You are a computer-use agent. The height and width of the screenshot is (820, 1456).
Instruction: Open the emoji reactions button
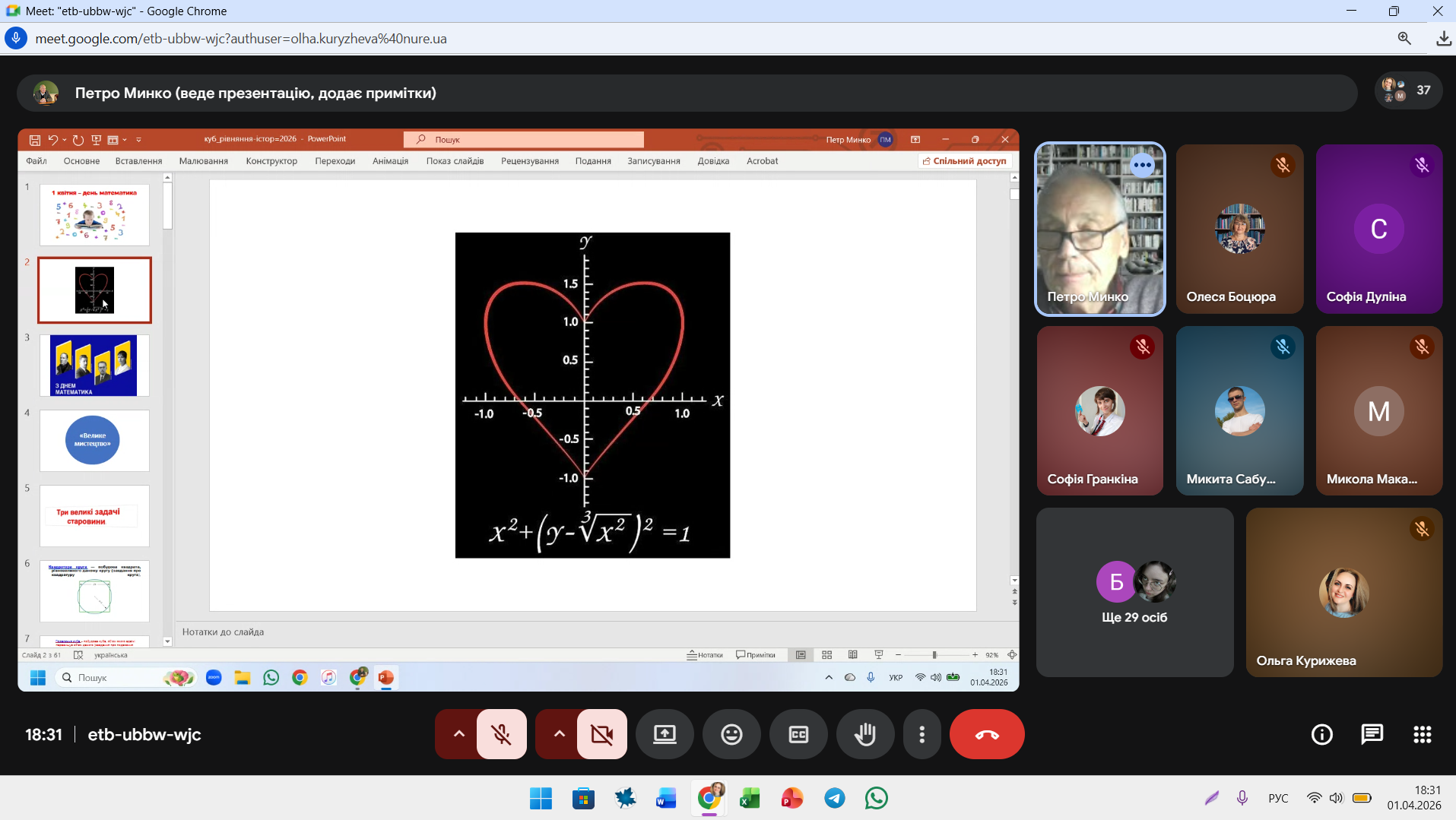click(731, 734)
